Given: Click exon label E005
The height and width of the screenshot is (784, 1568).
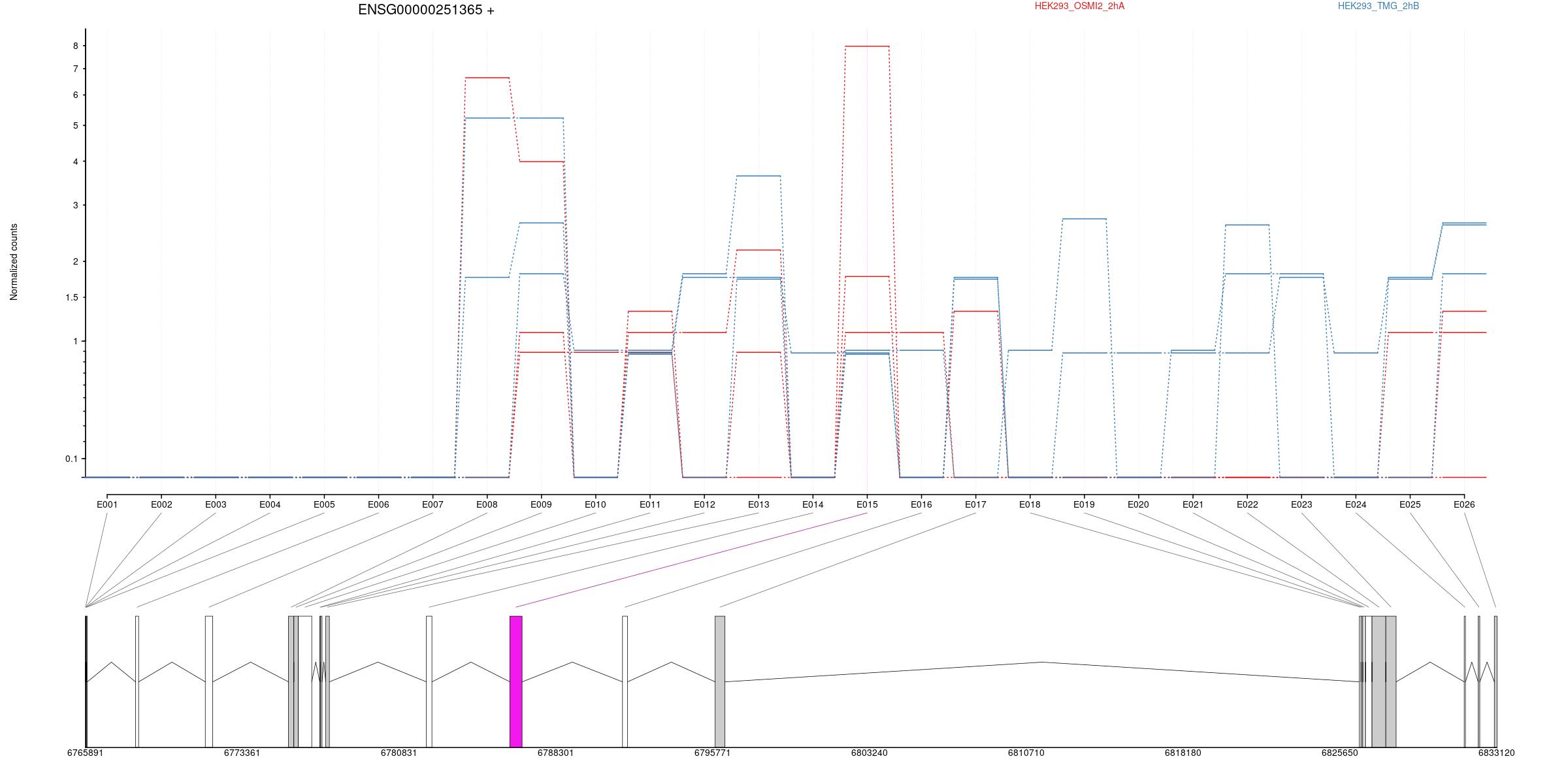Looking at the screenshot, I should (324, 504).
